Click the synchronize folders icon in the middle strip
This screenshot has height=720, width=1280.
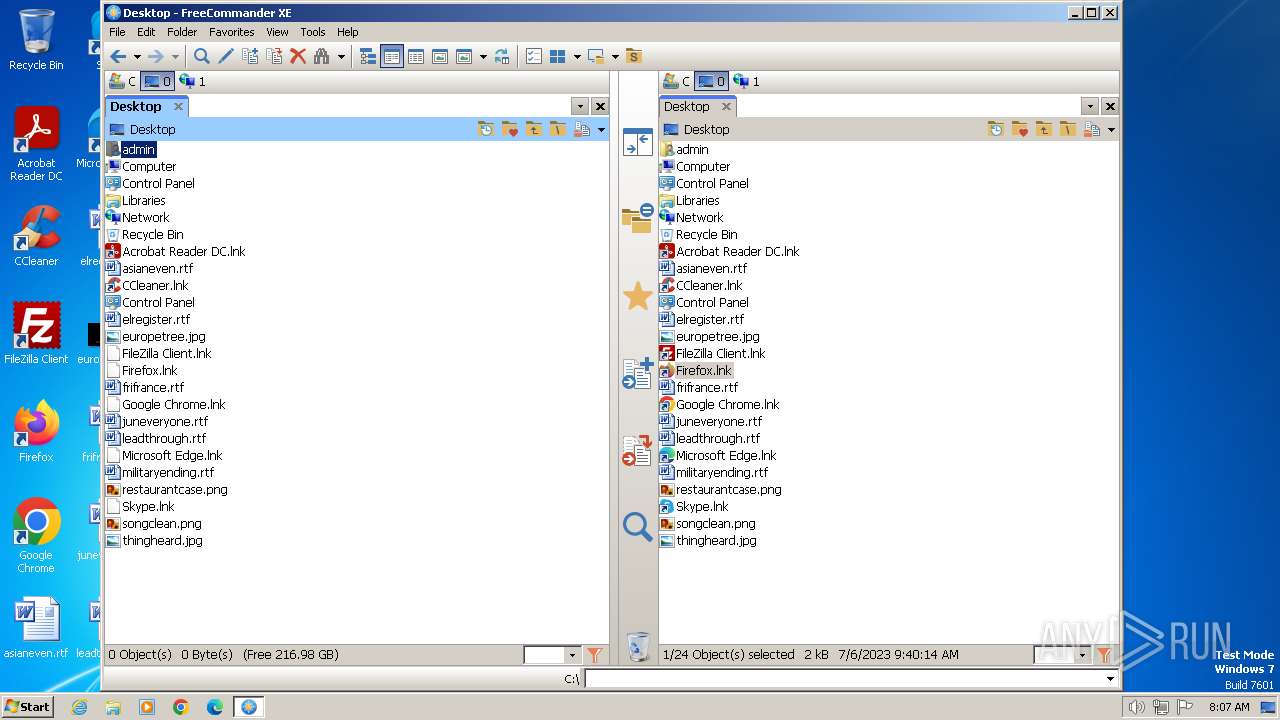click(637, 218)
